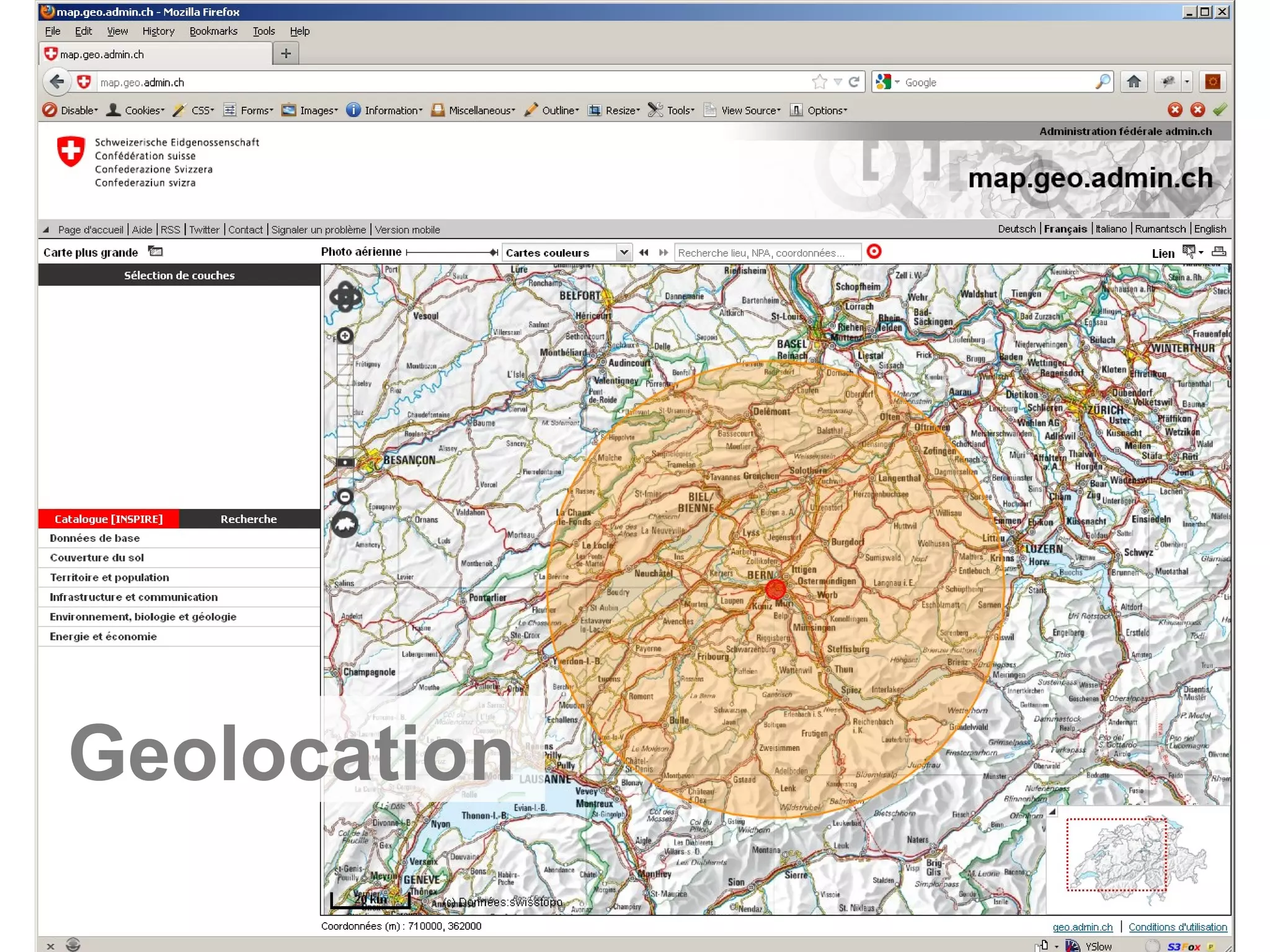The height and width of the screenshot is (952, 1270).
Task: Click Signaler un problème link
Action: (319, 229)
